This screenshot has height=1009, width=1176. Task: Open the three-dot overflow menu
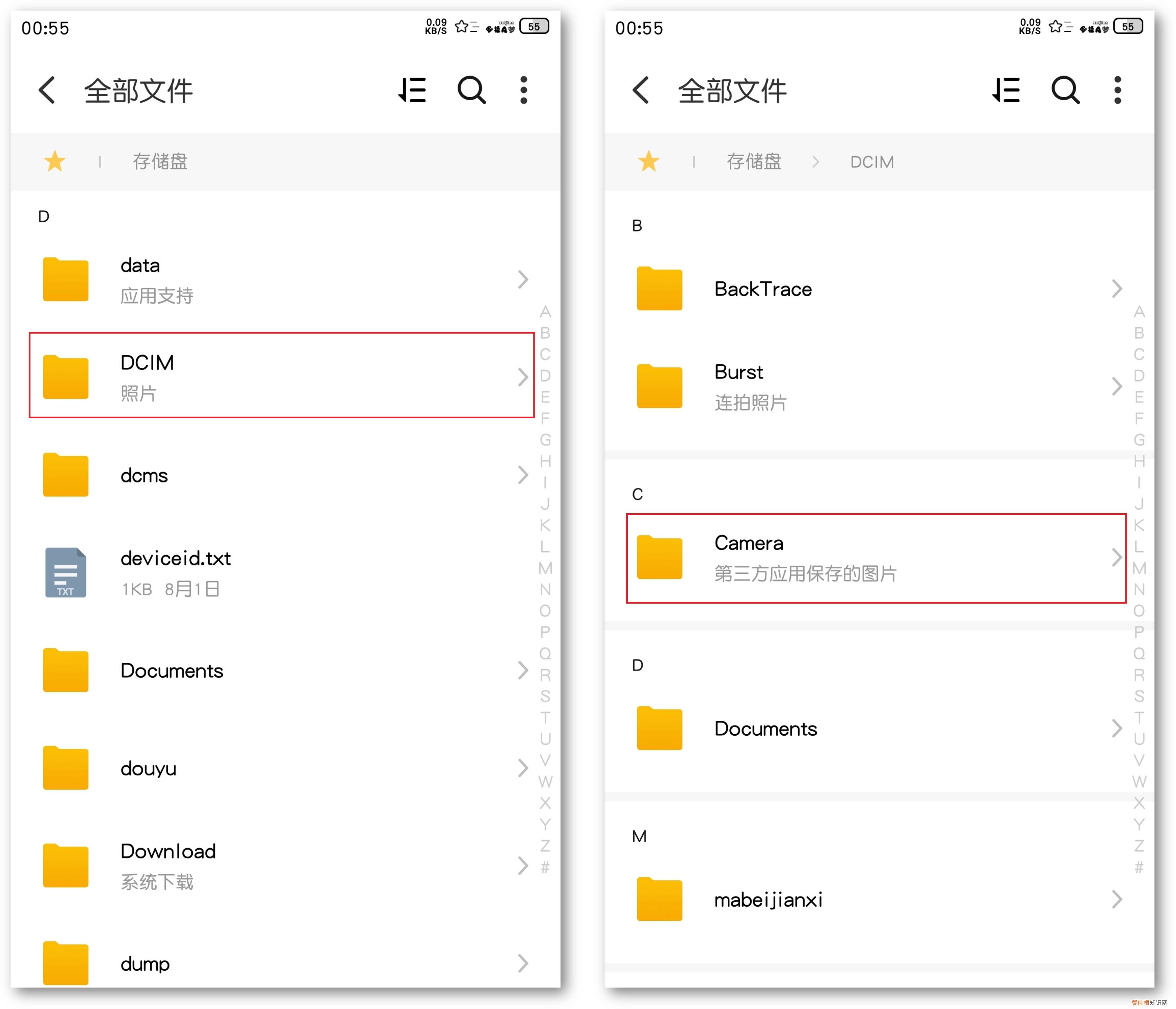pyautogui.click(x=523, y=90)
